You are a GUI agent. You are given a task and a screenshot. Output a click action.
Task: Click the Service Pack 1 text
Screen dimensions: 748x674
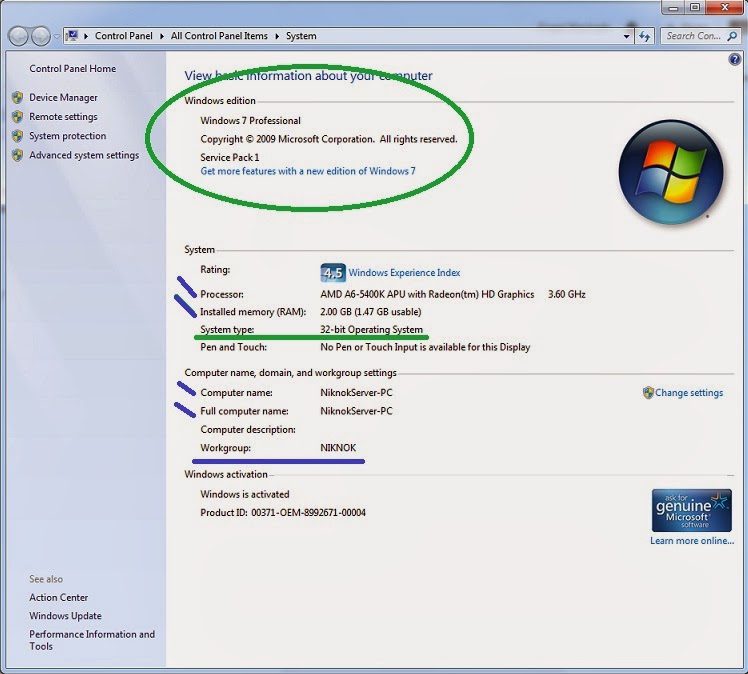229,157
